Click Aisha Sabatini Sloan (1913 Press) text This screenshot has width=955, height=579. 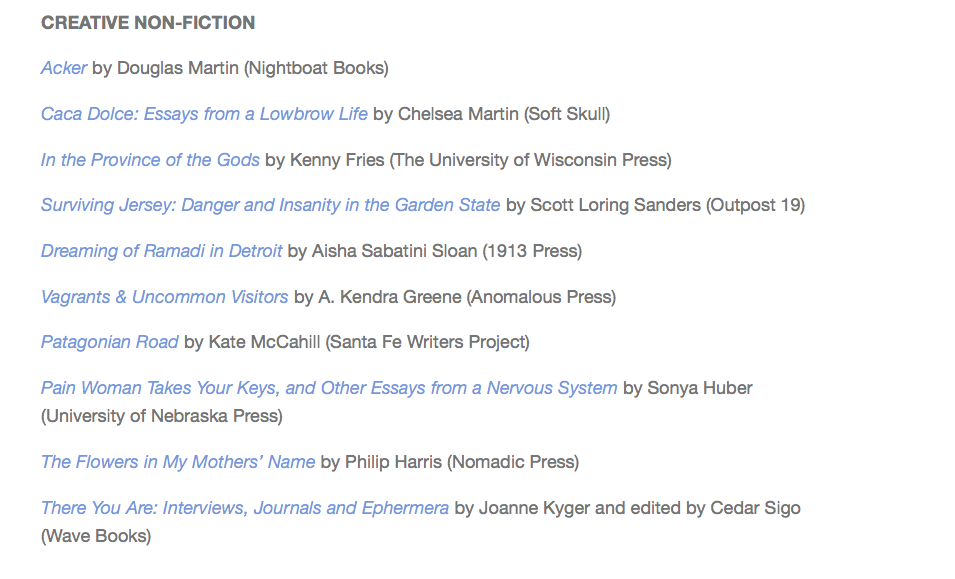click(447, 251)
